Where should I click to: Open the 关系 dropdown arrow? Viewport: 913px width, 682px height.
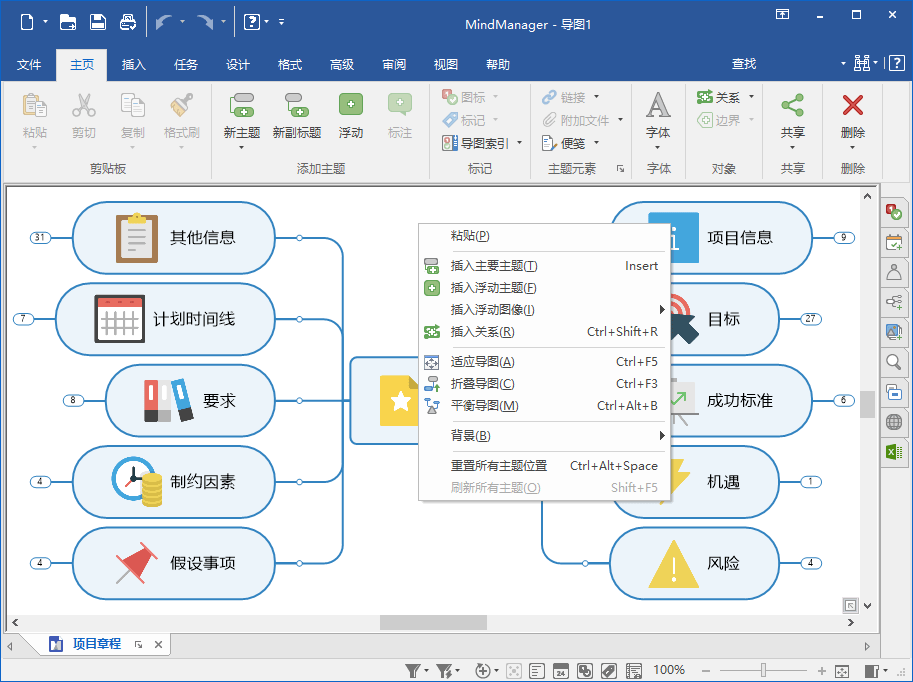[x=751, y=97]
